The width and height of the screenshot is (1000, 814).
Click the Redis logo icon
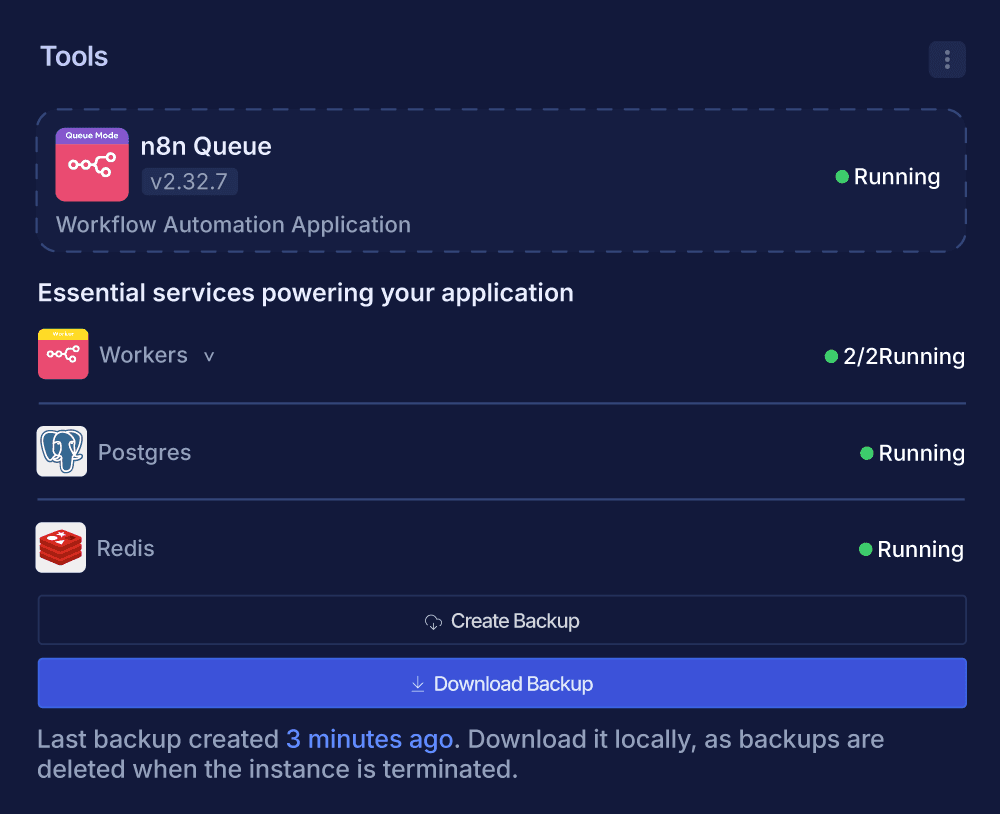(61, 547)
